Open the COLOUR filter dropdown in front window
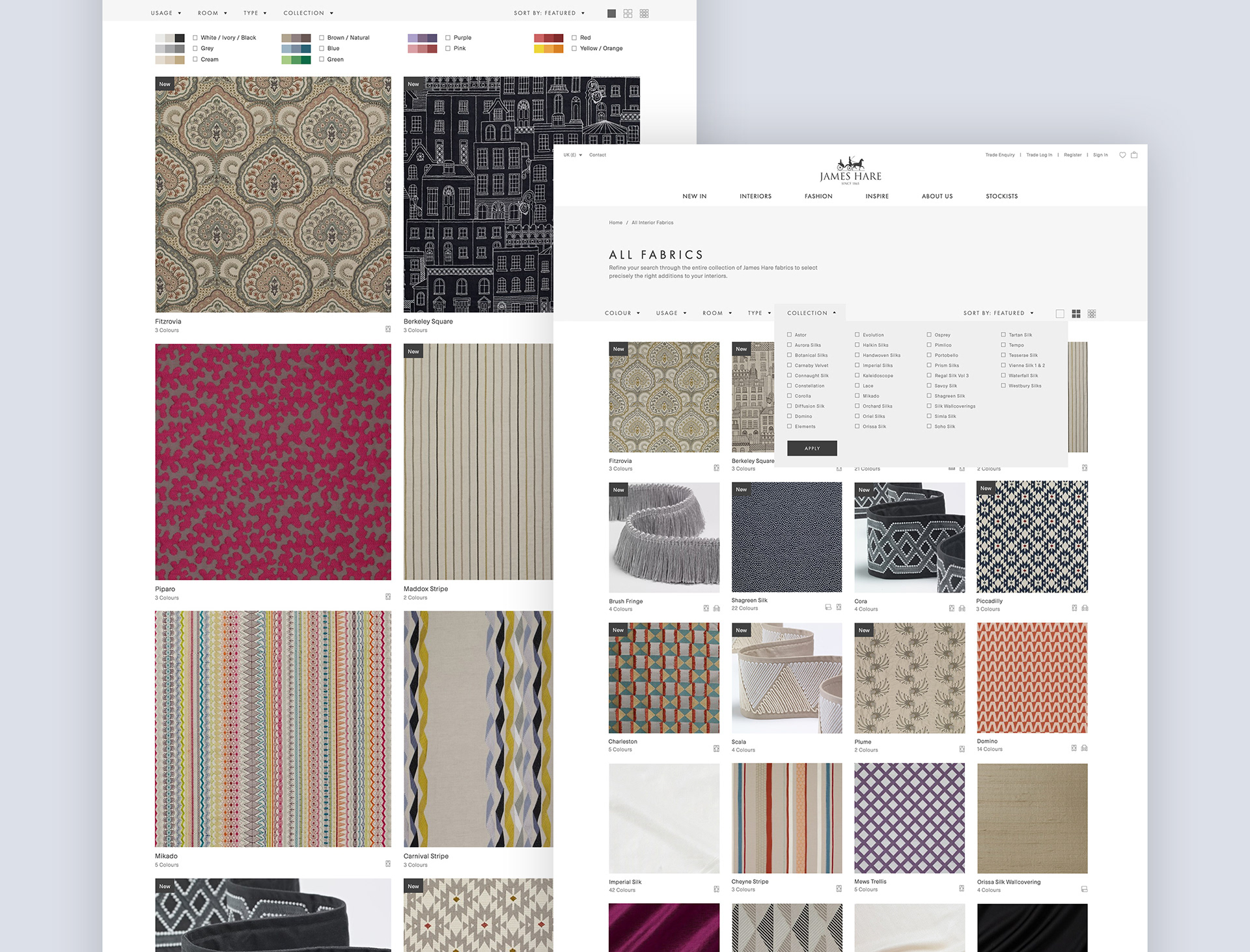 coord(622,313)
